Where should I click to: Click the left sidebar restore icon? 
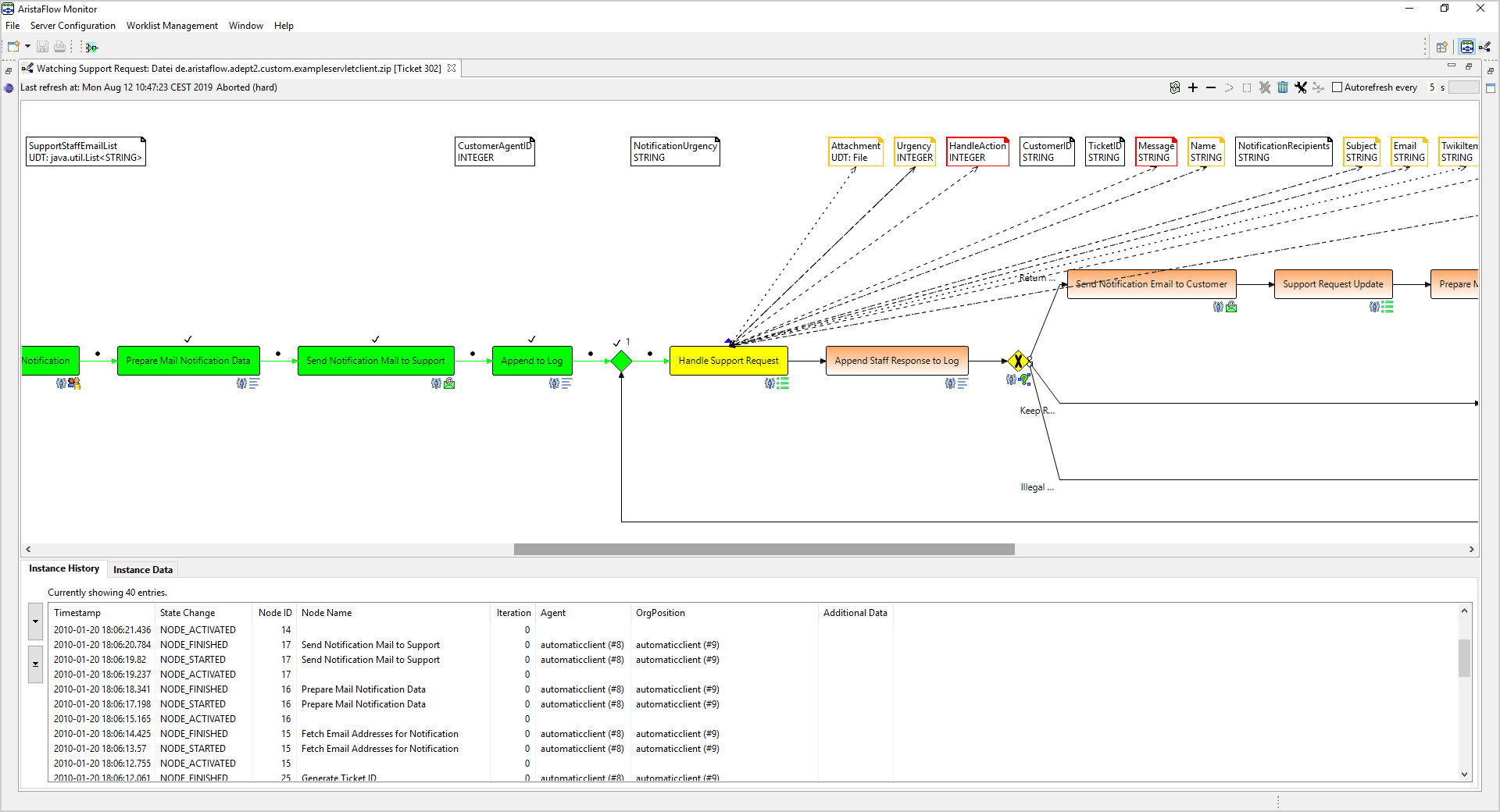(x=9, y=71)
